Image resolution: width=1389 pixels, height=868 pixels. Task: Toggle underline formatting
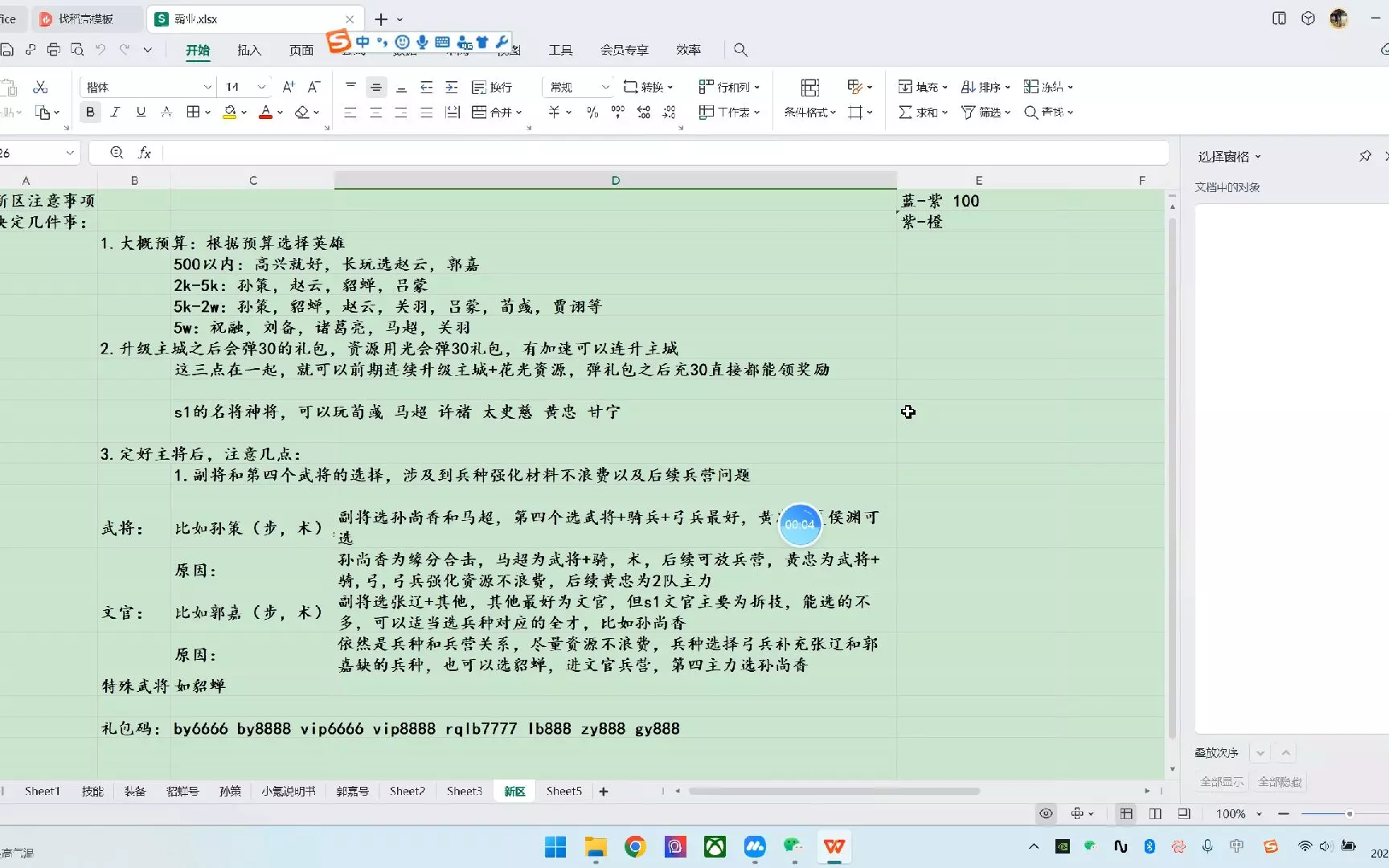(x=141, y=113)
